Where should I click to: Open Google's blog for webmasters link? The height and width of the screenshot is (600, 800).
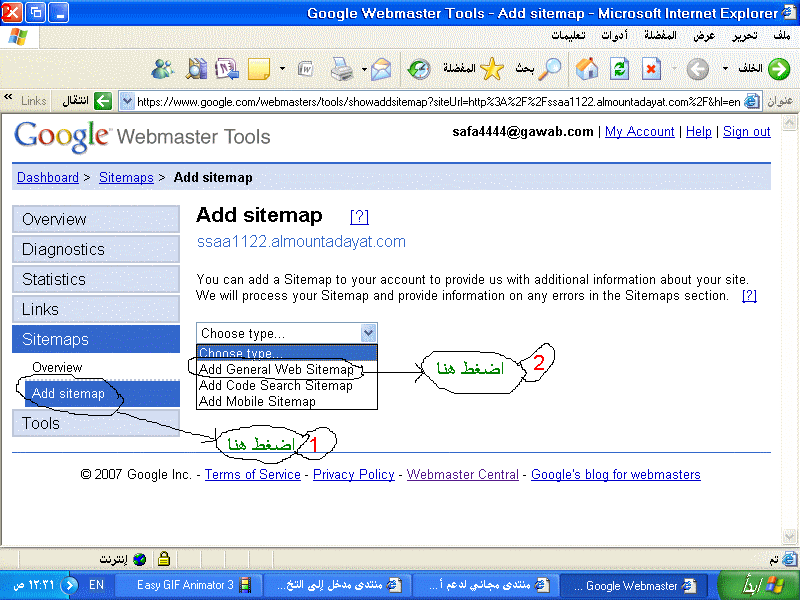(x=616, y=474)
